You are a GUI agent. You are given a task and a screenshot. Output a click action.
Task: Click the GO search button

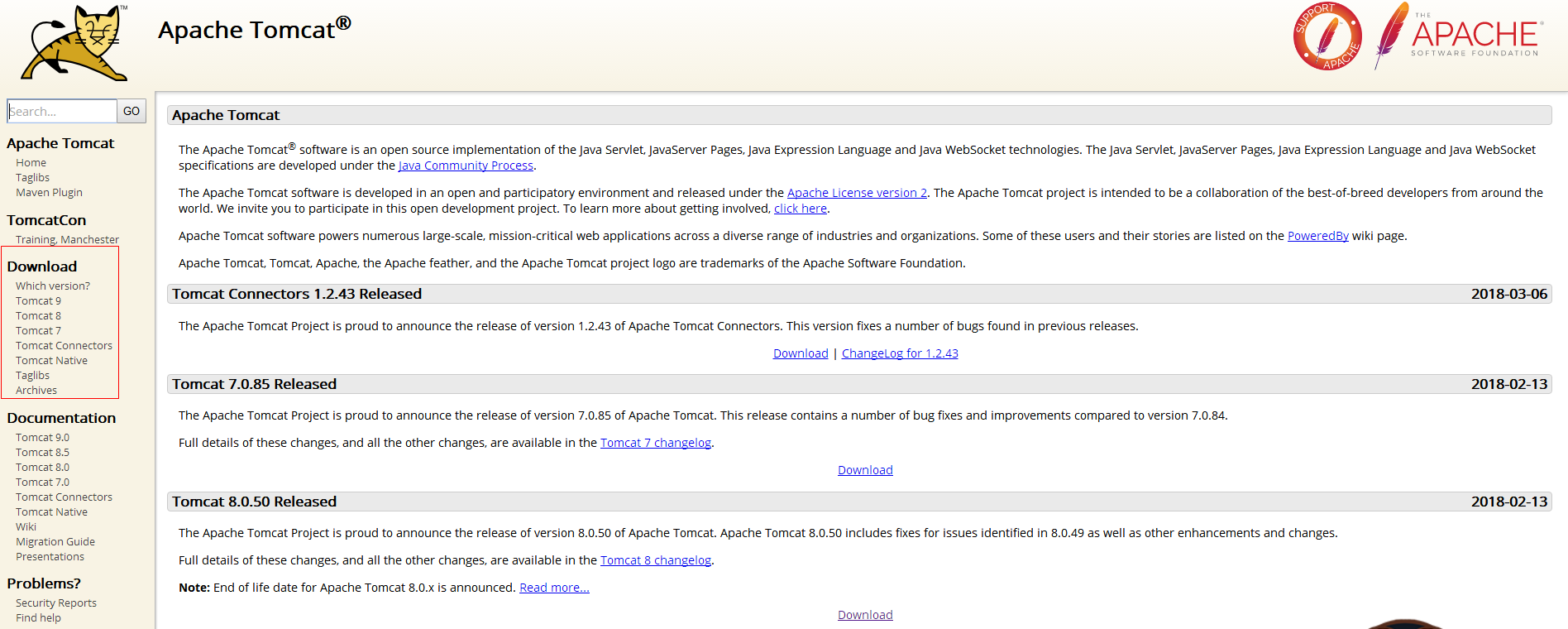pos(131,111)
